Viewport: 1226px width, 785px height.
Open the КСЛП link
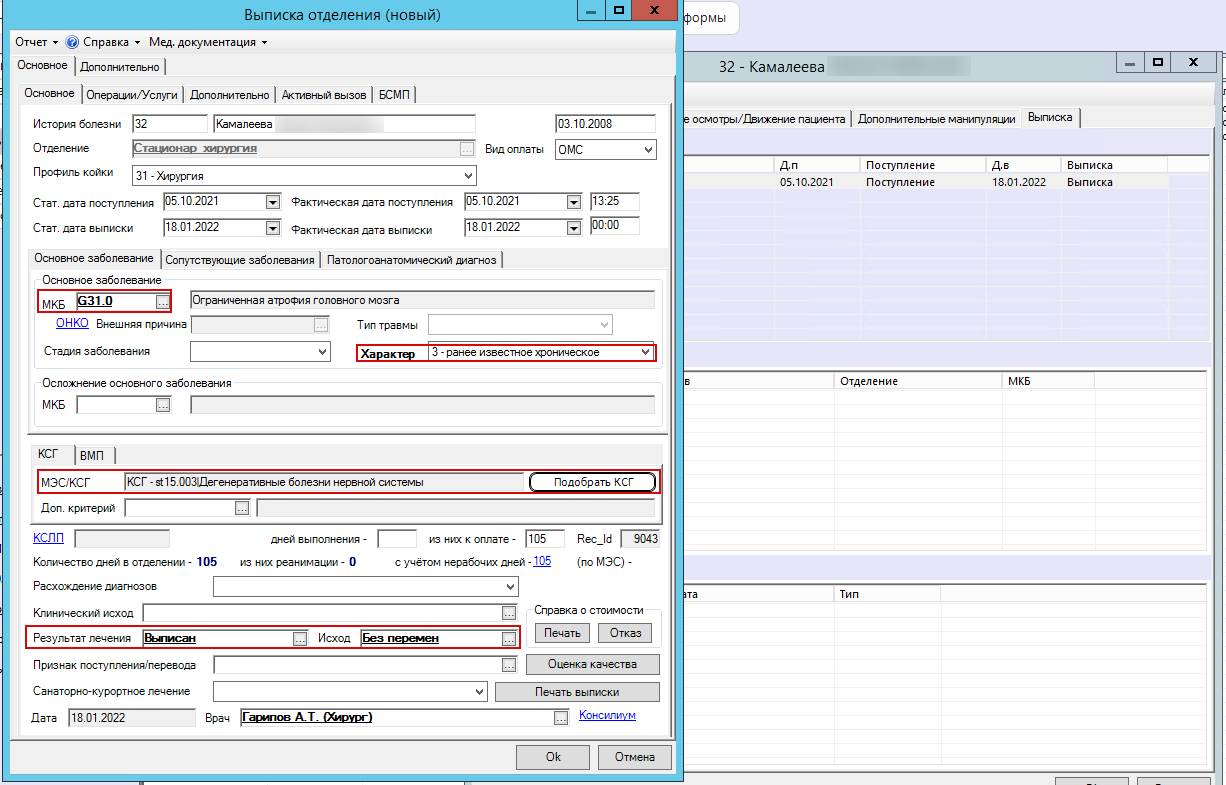[x=48, y=538]
